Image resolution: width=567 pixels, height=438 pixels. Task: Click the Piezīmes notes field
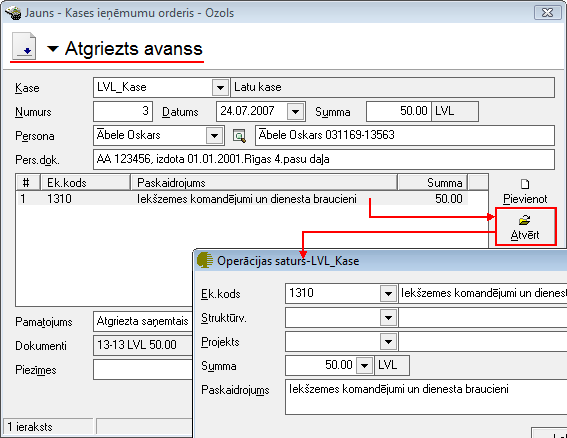click(142, 370)
